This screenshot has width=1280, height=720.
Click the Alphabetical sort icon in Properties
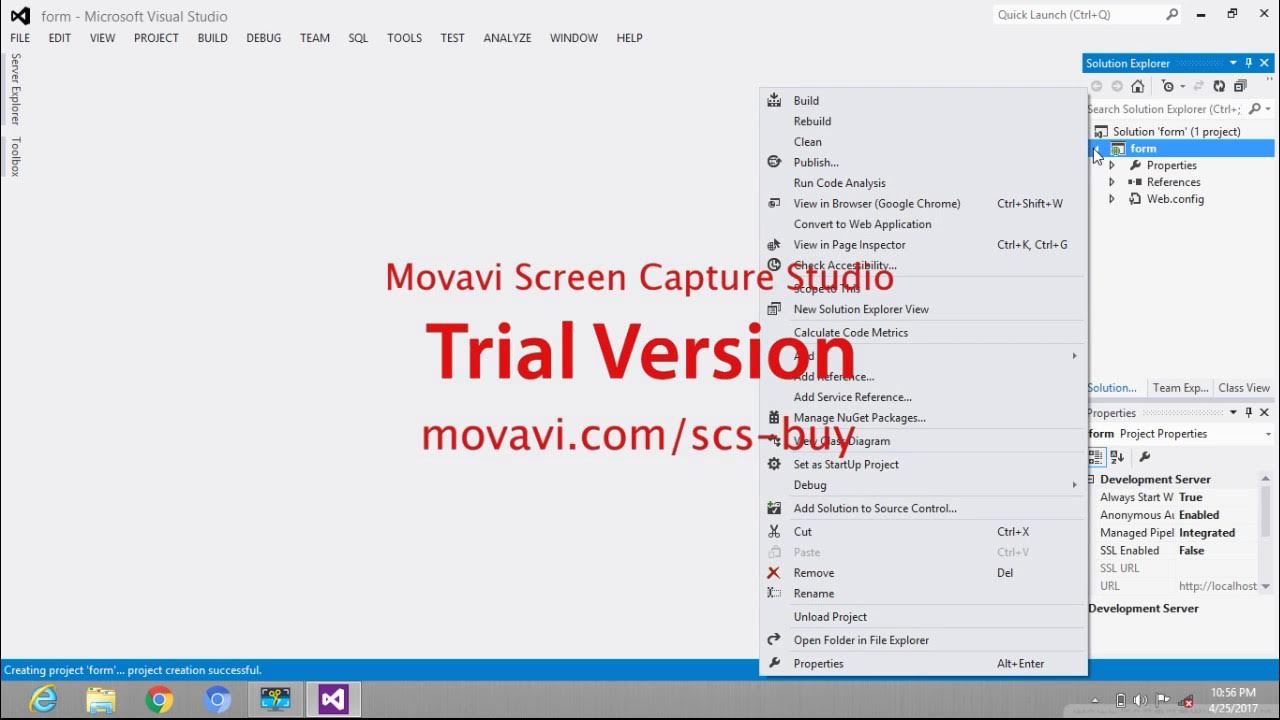(1117, 457)
